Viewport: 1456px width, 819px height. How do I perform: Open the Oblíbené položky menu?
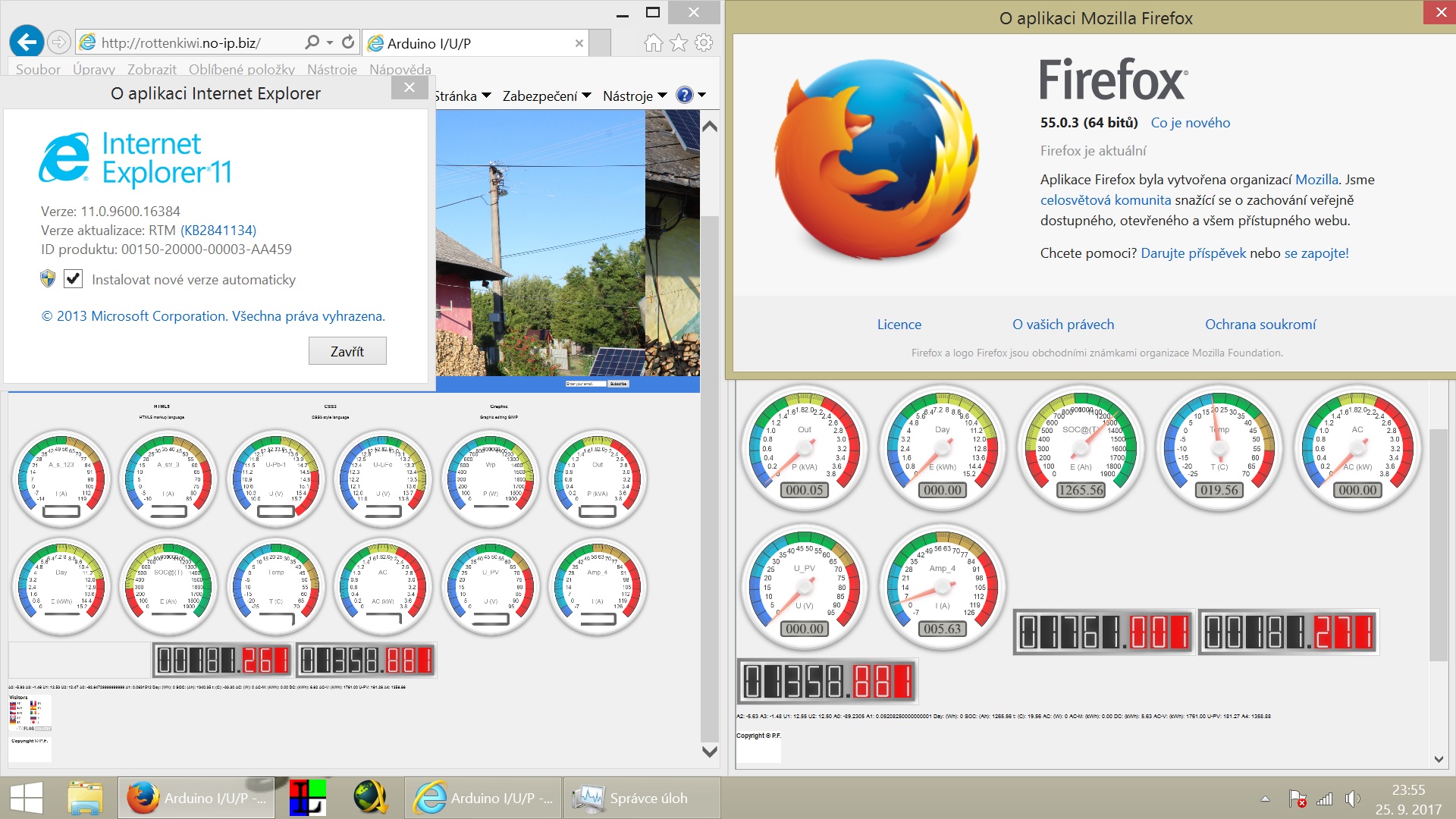point(241,70)
